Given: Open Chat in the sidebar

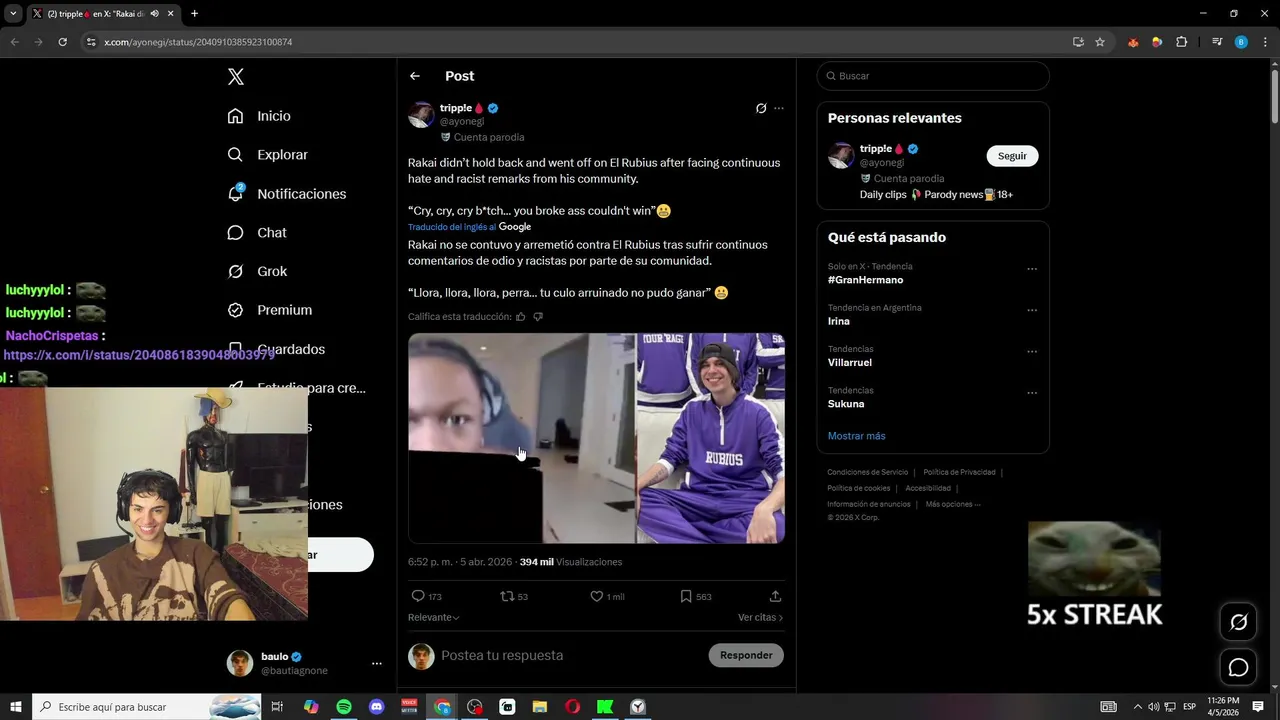Looking at the screenshot, I should pos(257,233).
